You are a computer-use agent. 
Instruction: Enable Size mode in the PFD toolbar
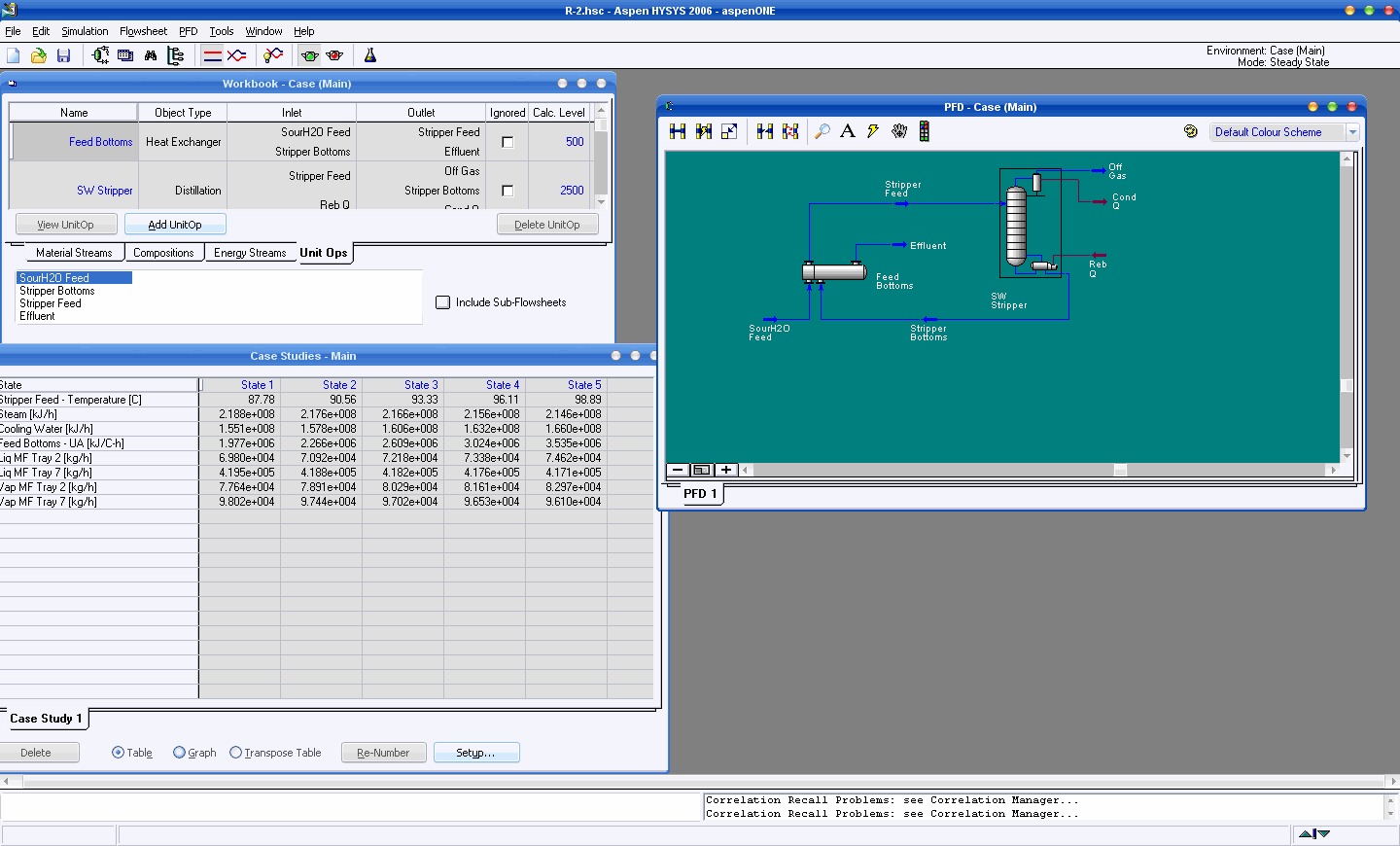pos(729,131)
